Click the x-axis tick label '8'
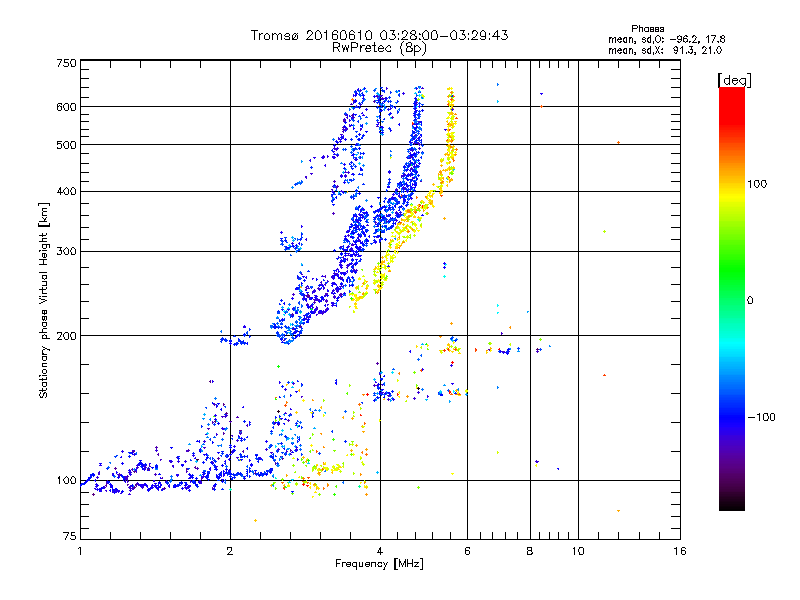The width and height of the screenshot is (800, 600). point(530,551)
